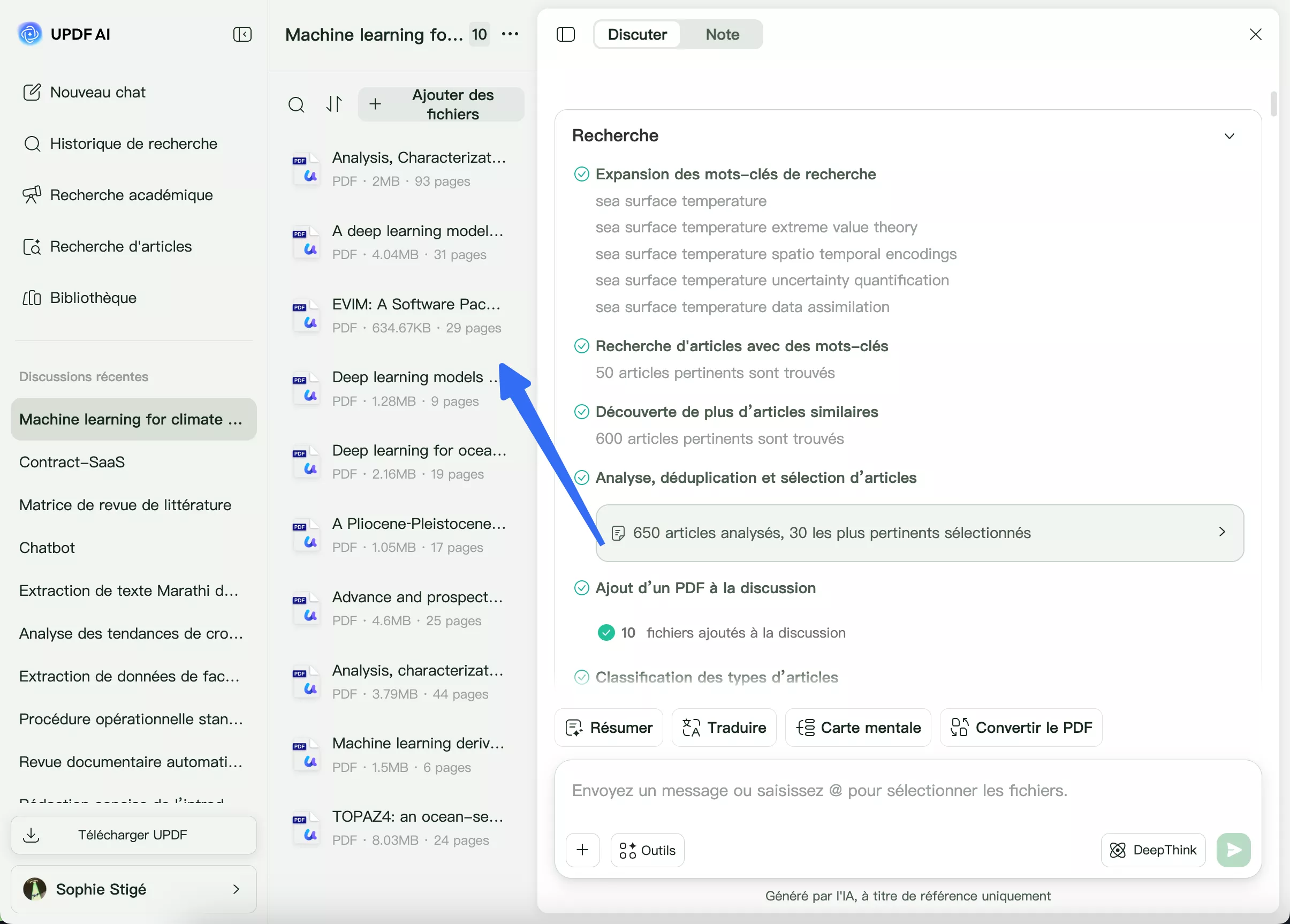Screen dimensions: 1290x924
Task: Open the Outils tools menu
Action: tap(647, 850)
